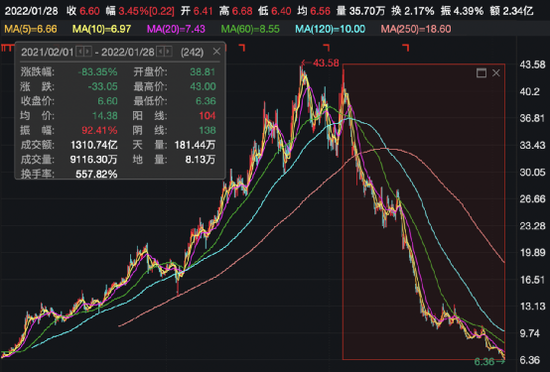
Task: Click the 36.81 price axis label
Action: click(532, 118)
